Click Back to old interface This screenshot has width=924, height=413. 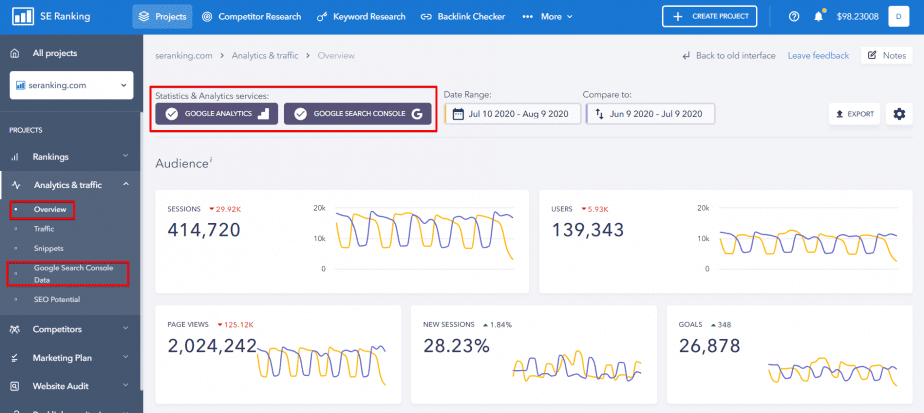(729, 55)
